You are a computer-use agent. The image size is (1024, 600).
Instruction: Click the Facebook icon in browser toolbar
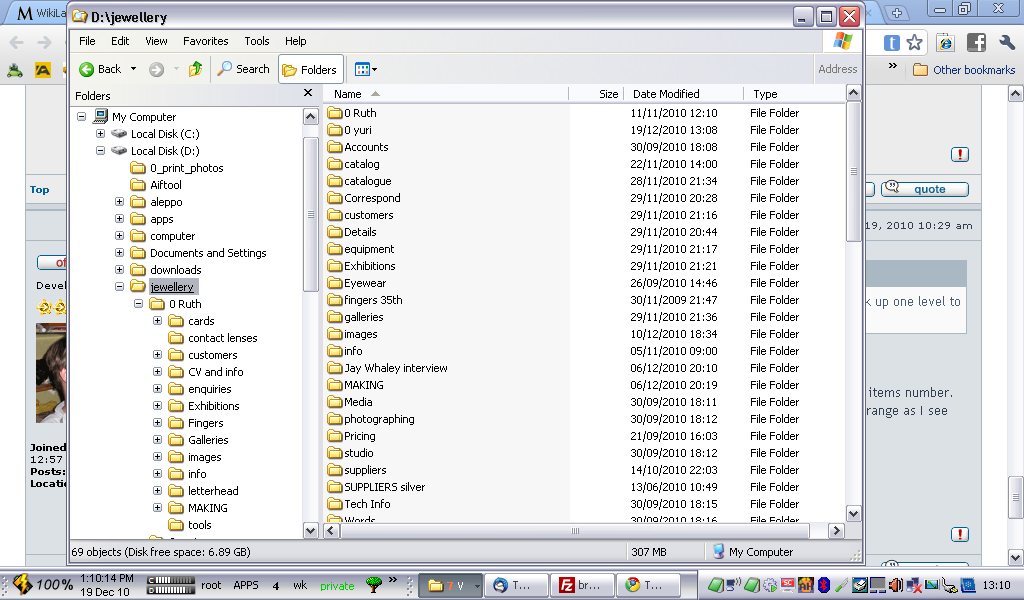pyautogui.click(x=976, y=43)
